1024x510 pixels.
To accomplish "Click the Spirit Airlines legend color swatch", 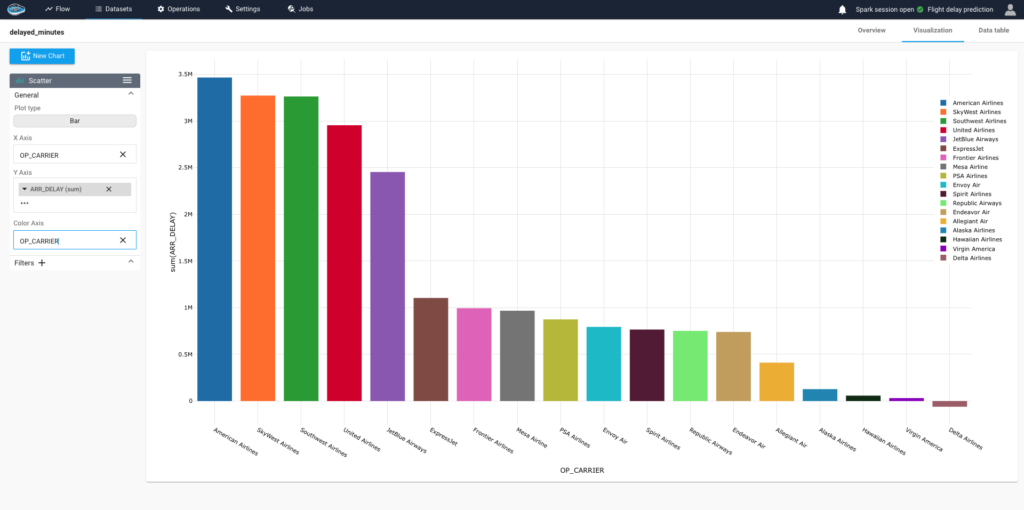I will [x=943, y=195].
